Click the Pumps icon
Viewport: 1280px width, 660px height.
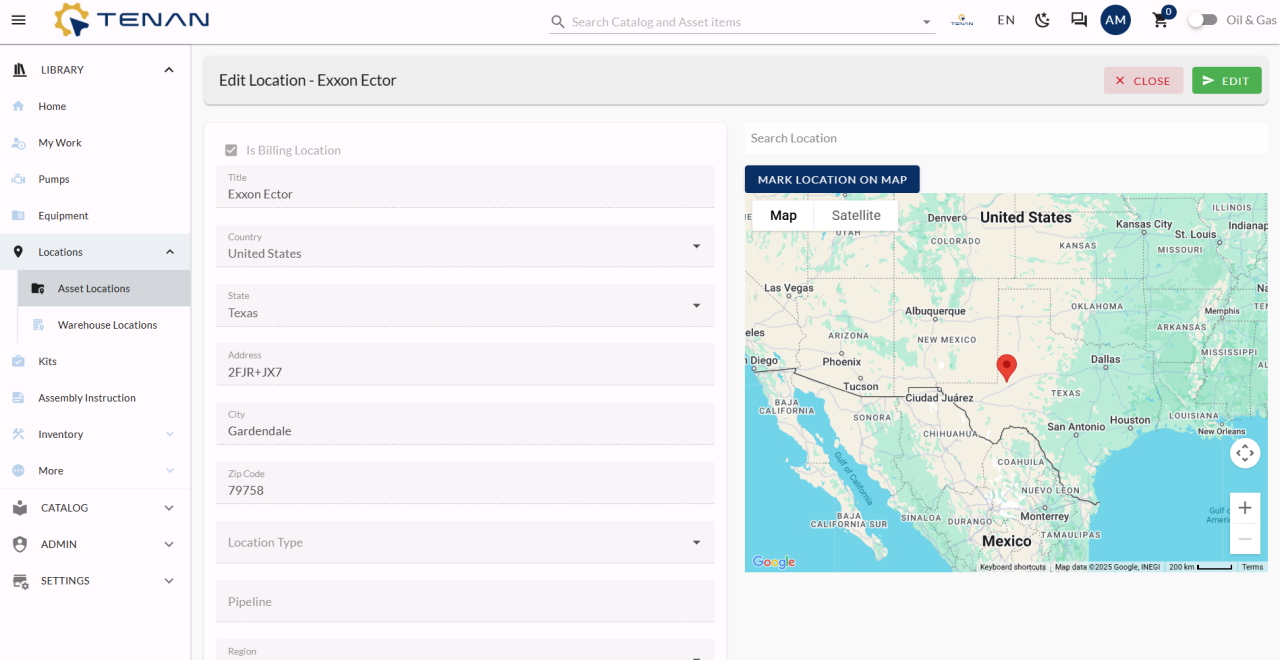[x=18, y=179]
